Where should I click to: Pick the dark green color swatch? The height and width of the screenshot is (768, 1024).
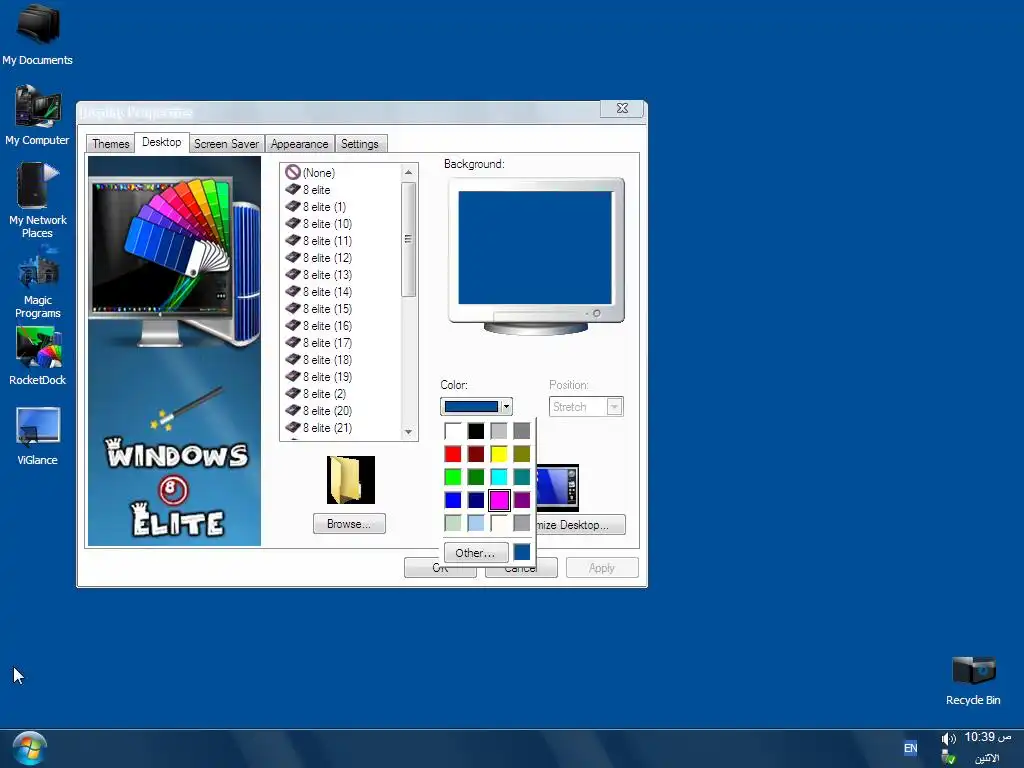(x=476, y=477)
